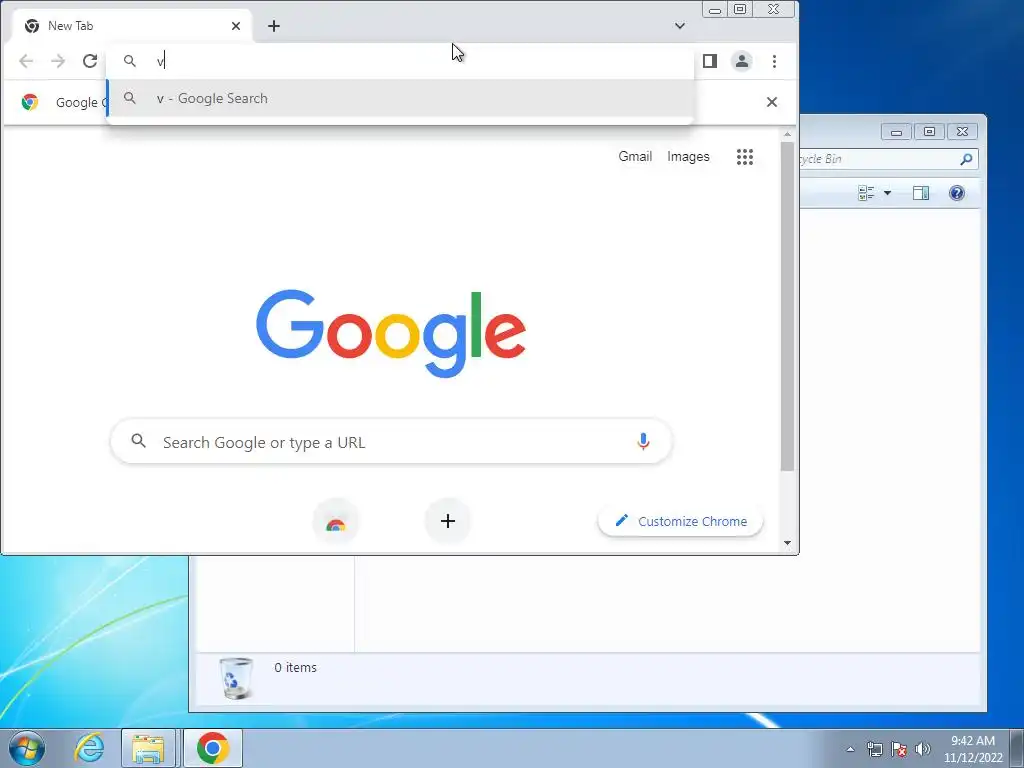Open help in the Recycle Bin window

coord(957,193)
